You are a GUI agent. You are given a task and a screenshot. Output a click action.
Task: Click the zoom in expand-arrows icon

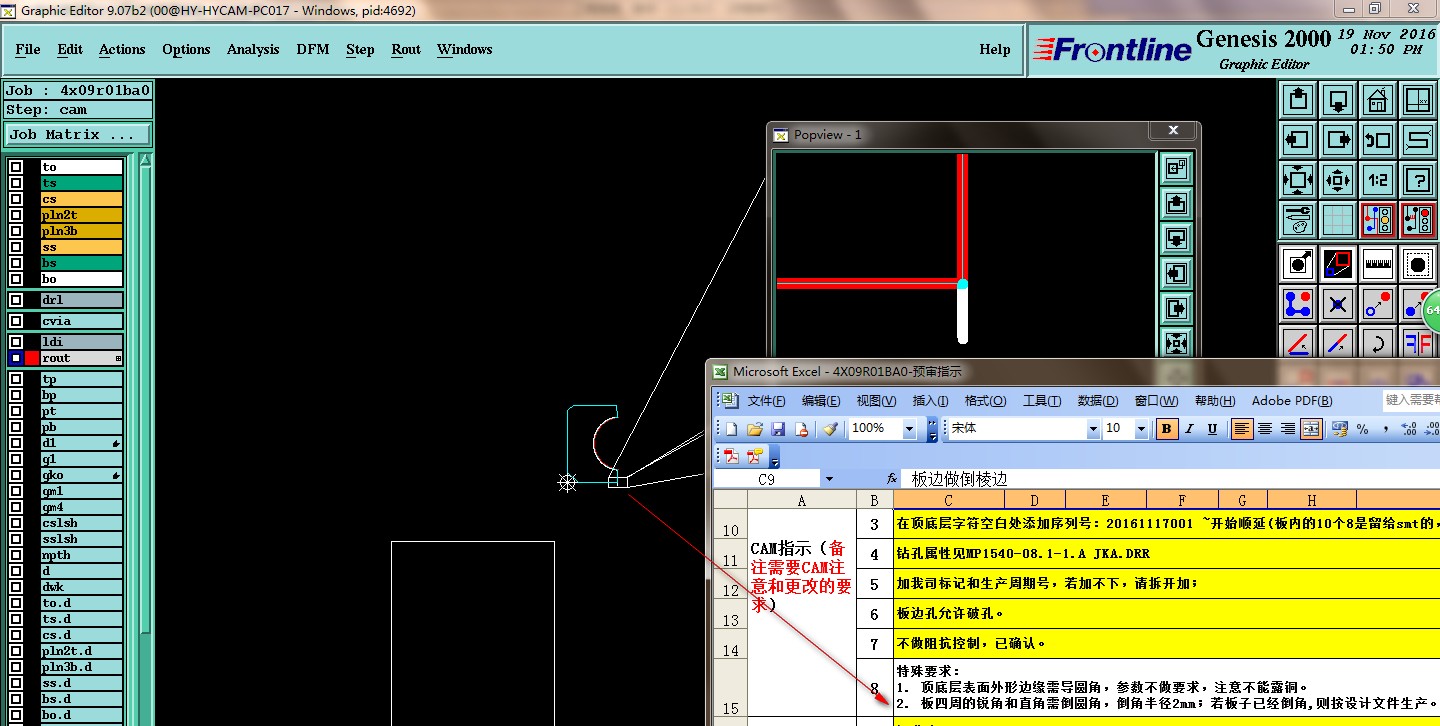point(1298,180)
